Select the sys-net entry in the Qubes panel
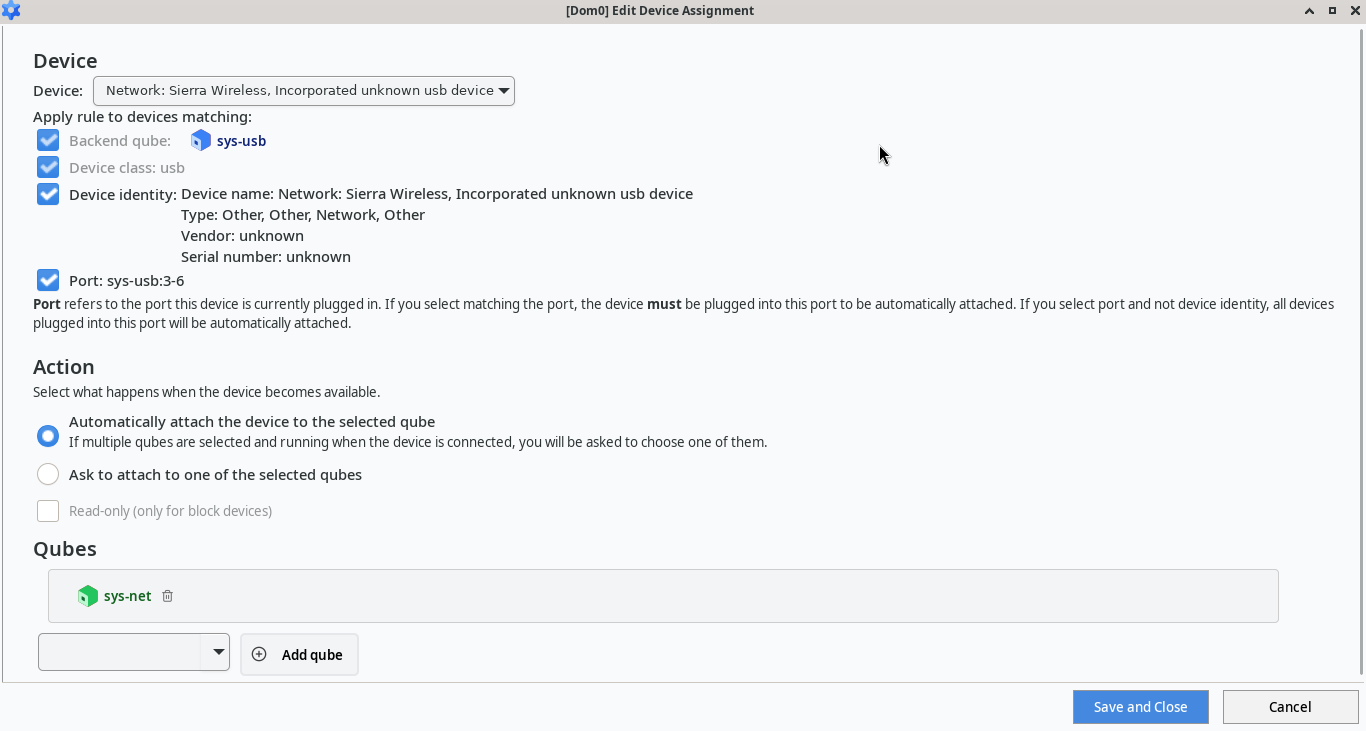Screen dimensions: 1366x731 (127, 596)
